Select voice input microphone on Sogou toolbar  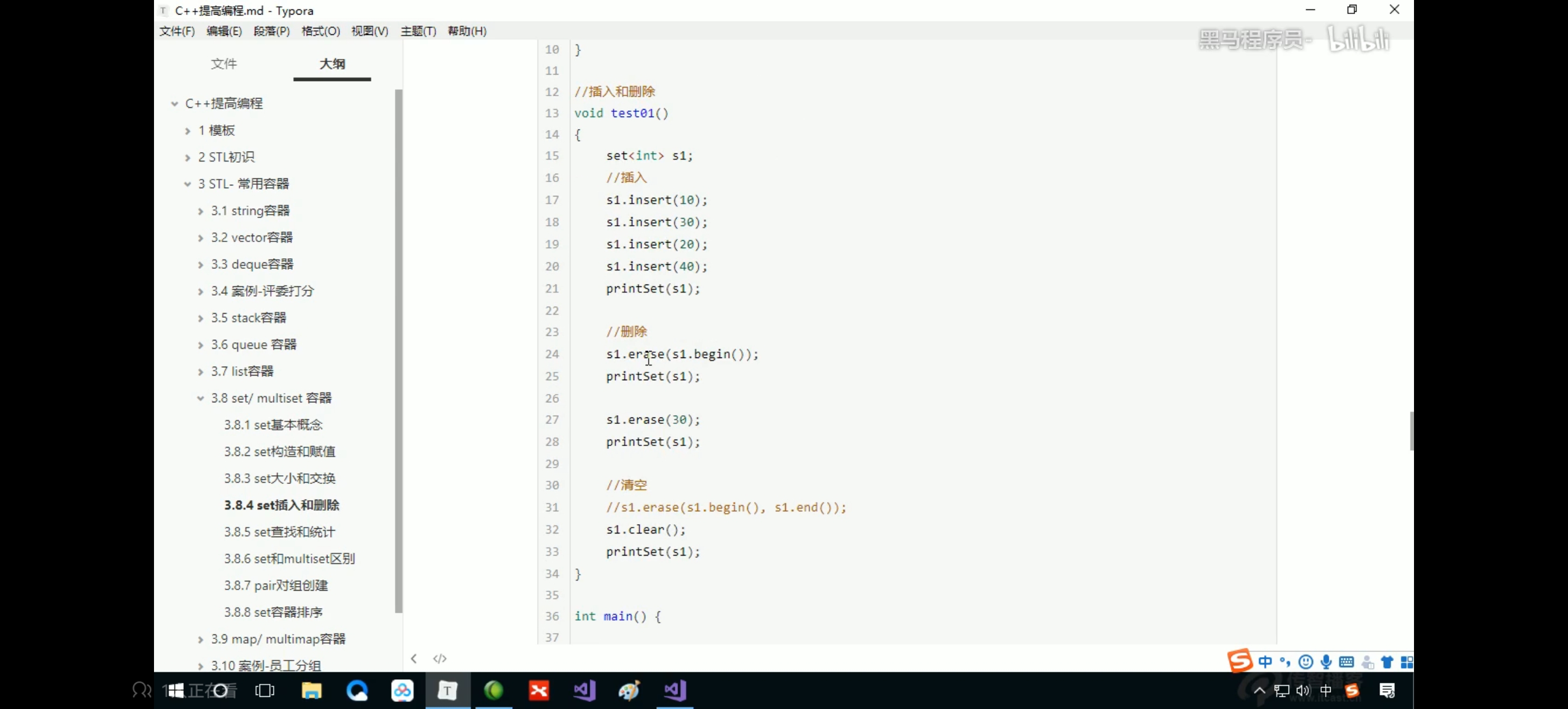1327,662
